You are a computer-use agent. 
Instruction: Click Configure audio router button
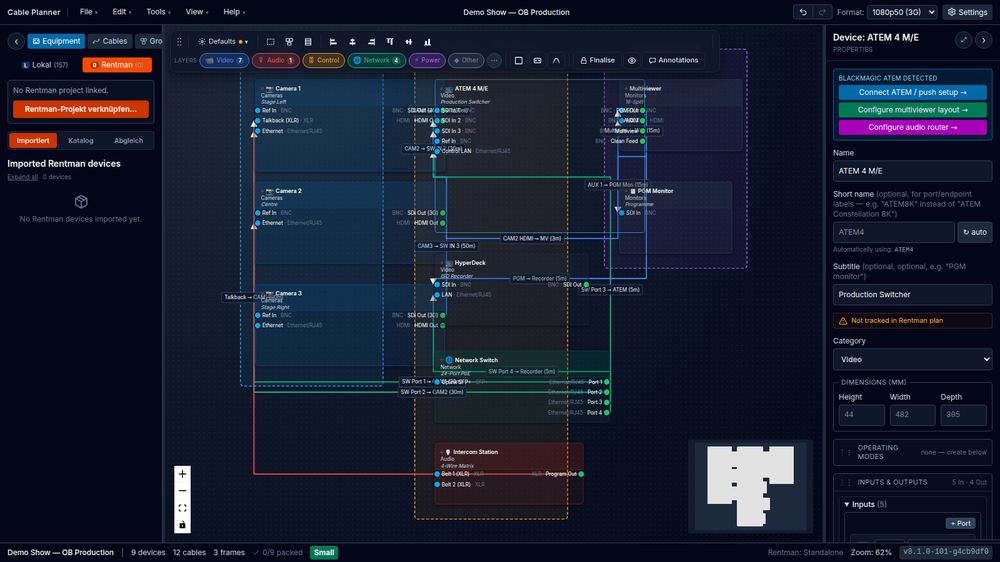pos(913,128)
